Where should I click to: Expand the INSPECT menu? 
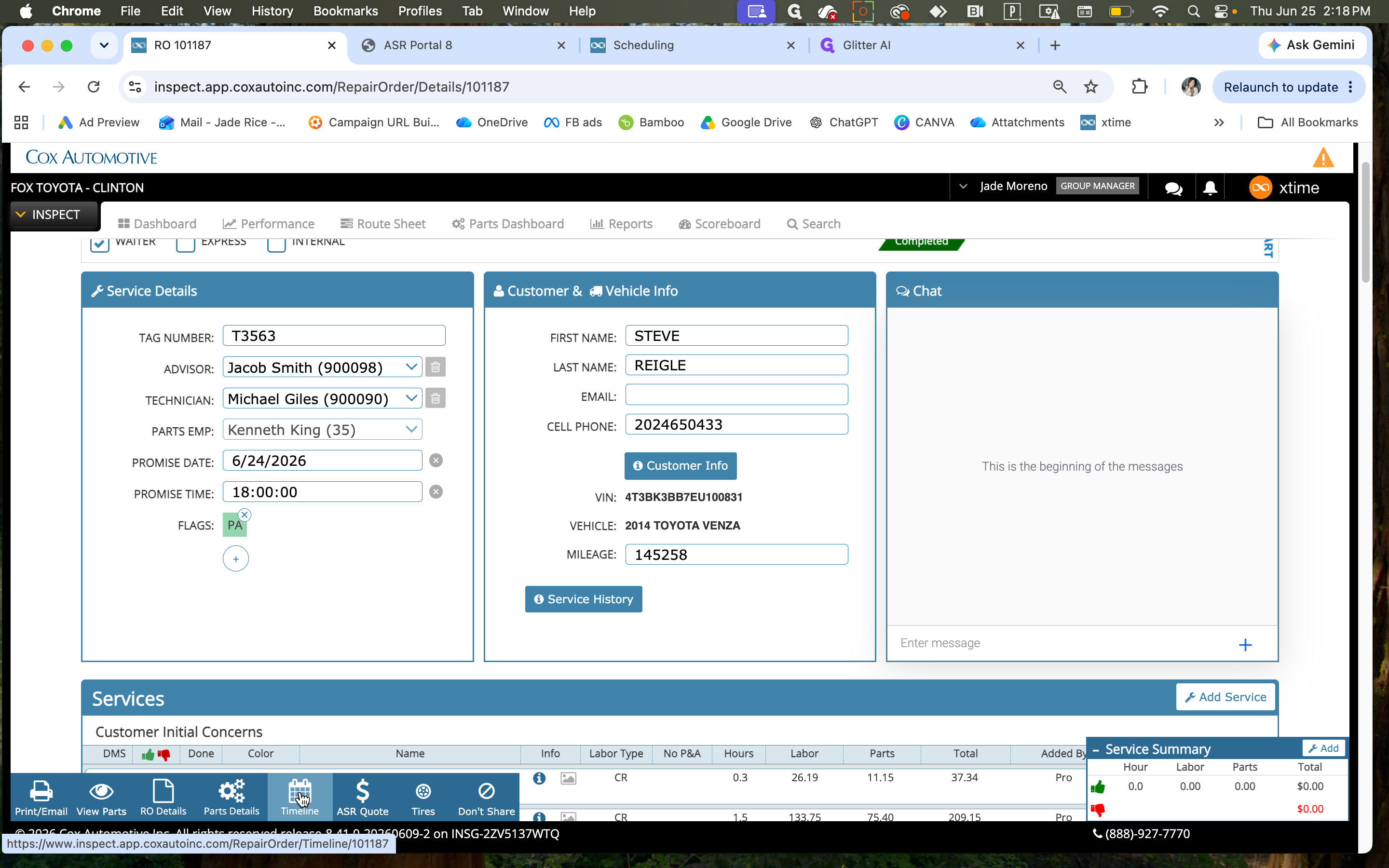coord(55,215)
